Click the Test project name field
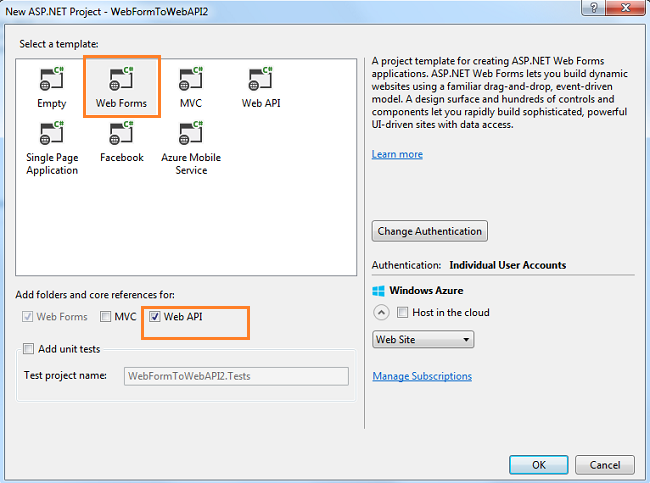Screen dimensions: 650x483 (x=235, y=376)
